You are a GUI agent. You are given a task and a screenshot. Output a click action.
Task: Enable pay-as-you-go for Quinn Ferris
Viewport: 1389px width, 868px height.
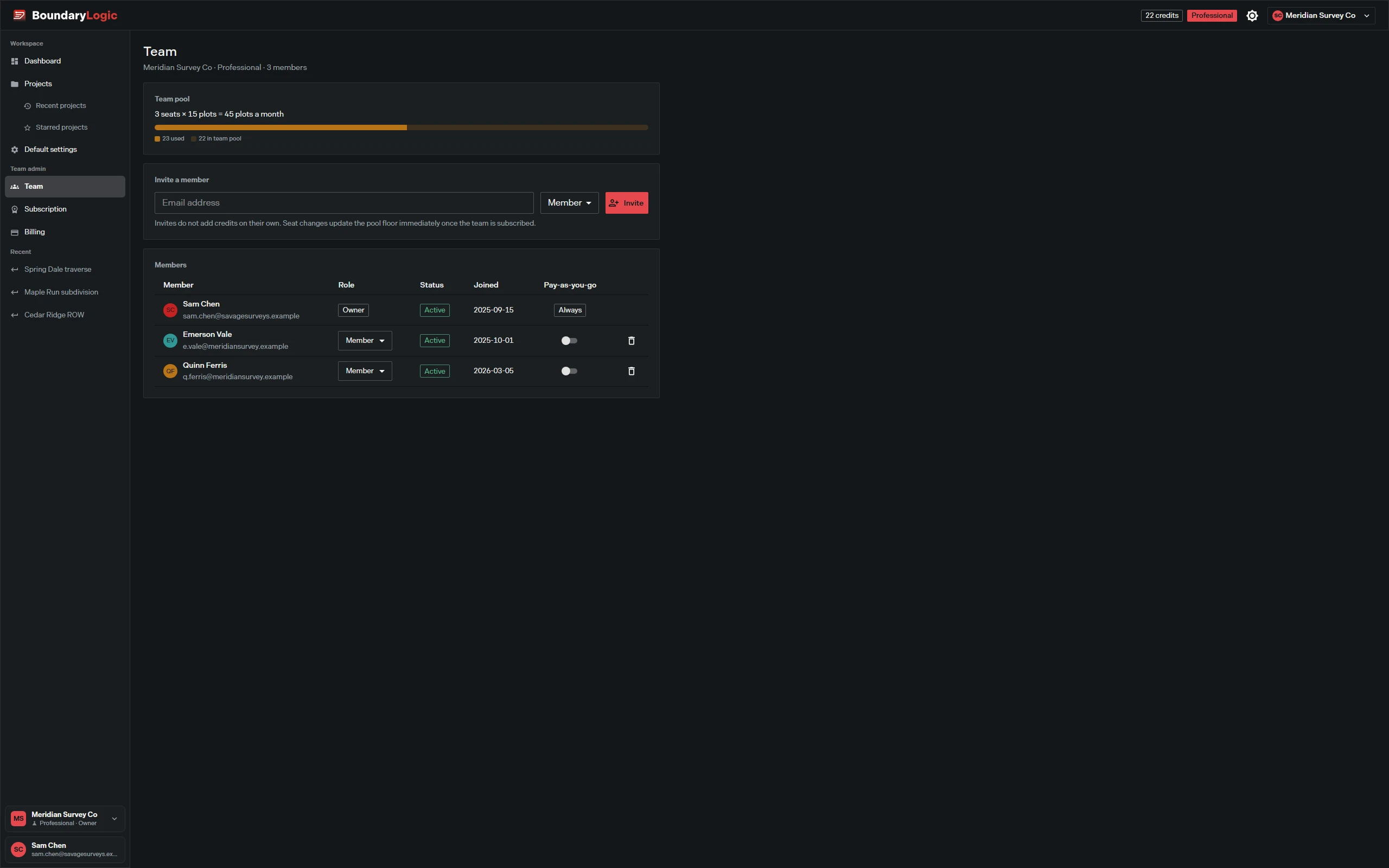coord(569,371)
